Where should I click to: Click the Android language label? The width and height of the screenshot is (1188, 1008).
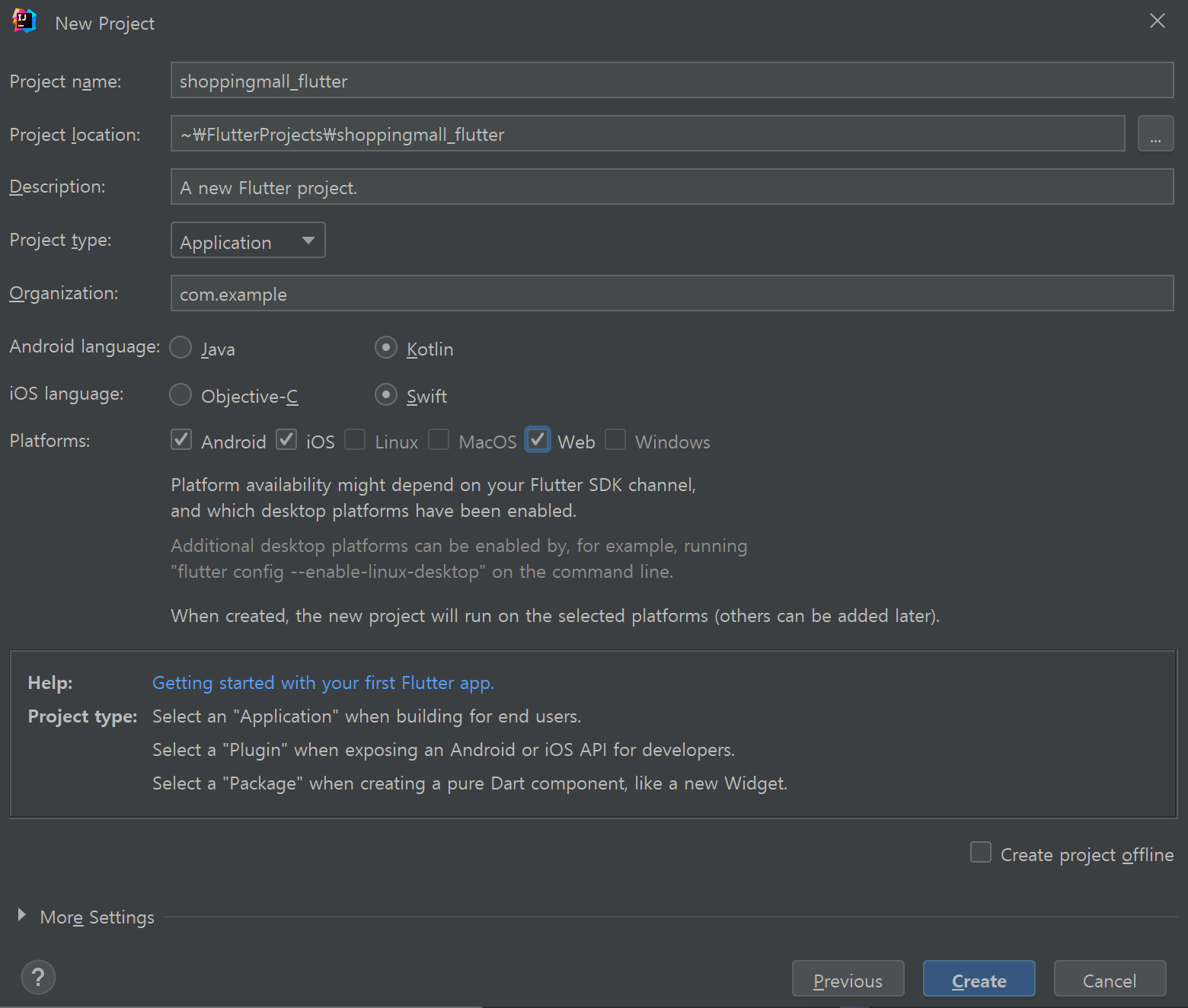coord(85,346)
